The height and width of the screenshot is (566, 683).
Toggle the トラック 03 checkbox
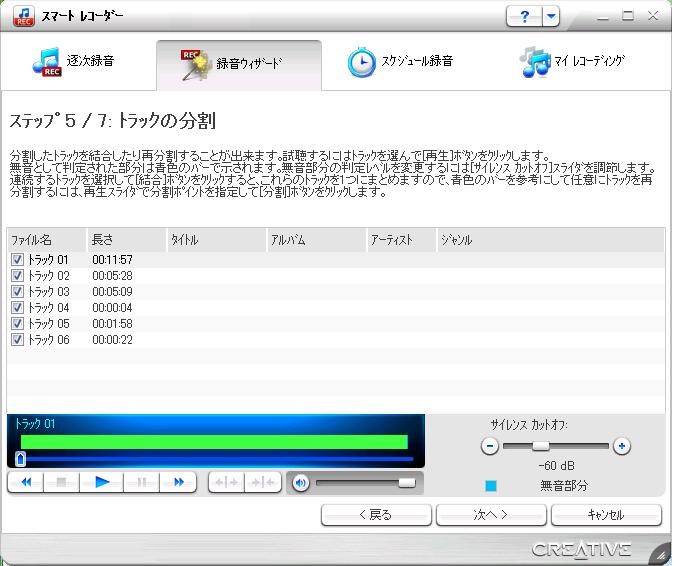[x=17, y=292]
